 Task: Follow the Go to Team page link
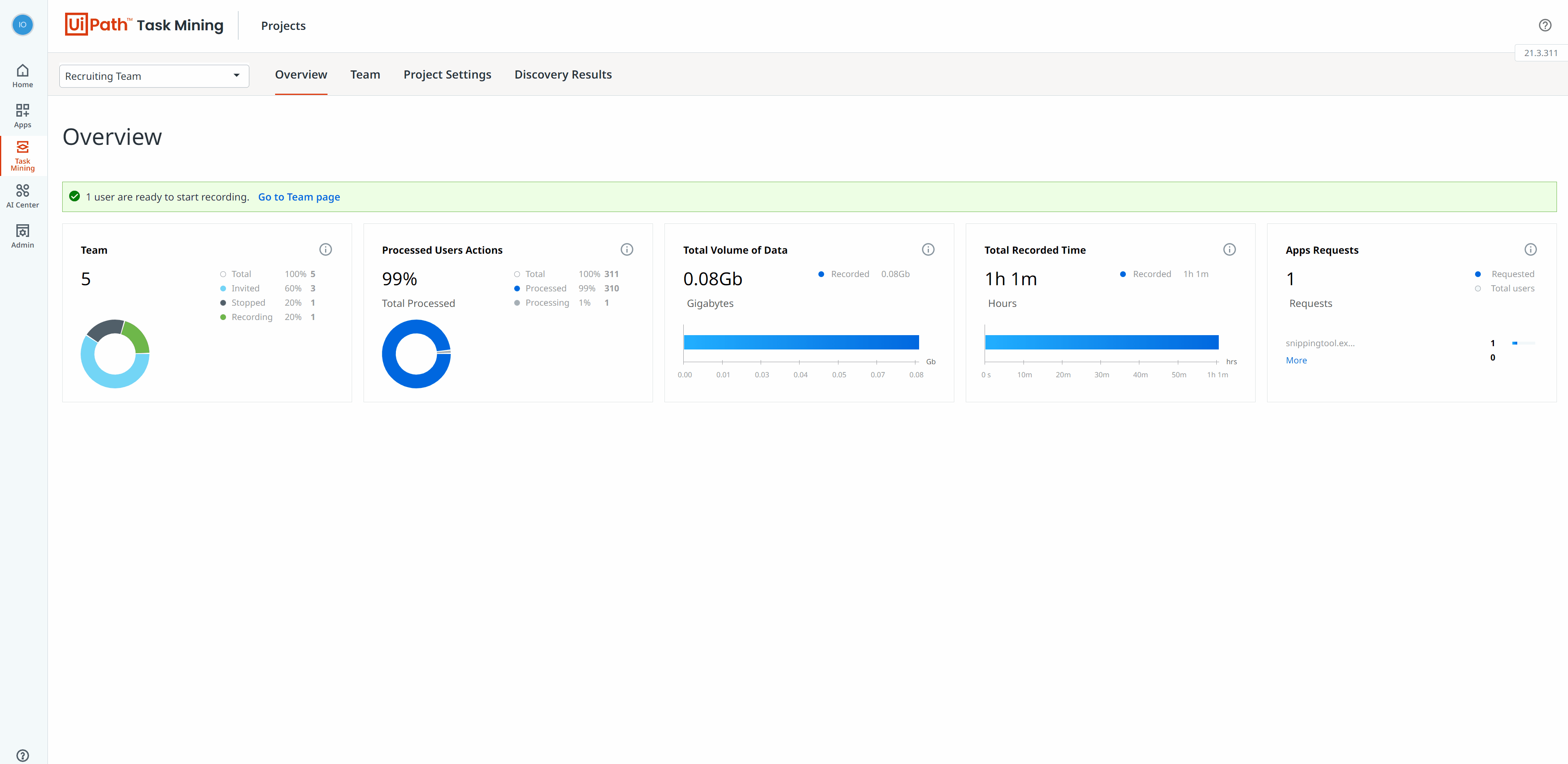(299, 197)
